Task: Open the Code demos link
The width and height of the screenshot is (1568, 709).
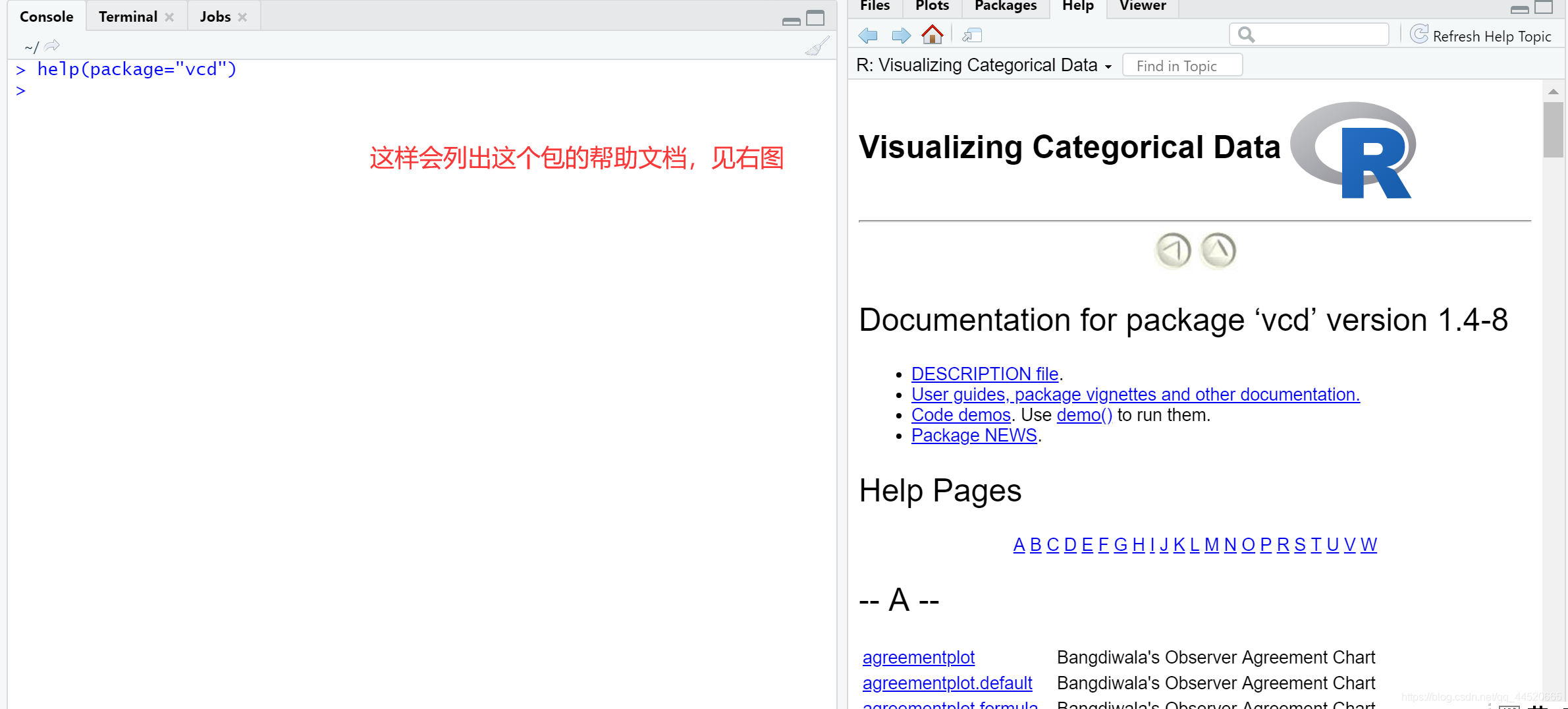Action: tap(961, 415)
